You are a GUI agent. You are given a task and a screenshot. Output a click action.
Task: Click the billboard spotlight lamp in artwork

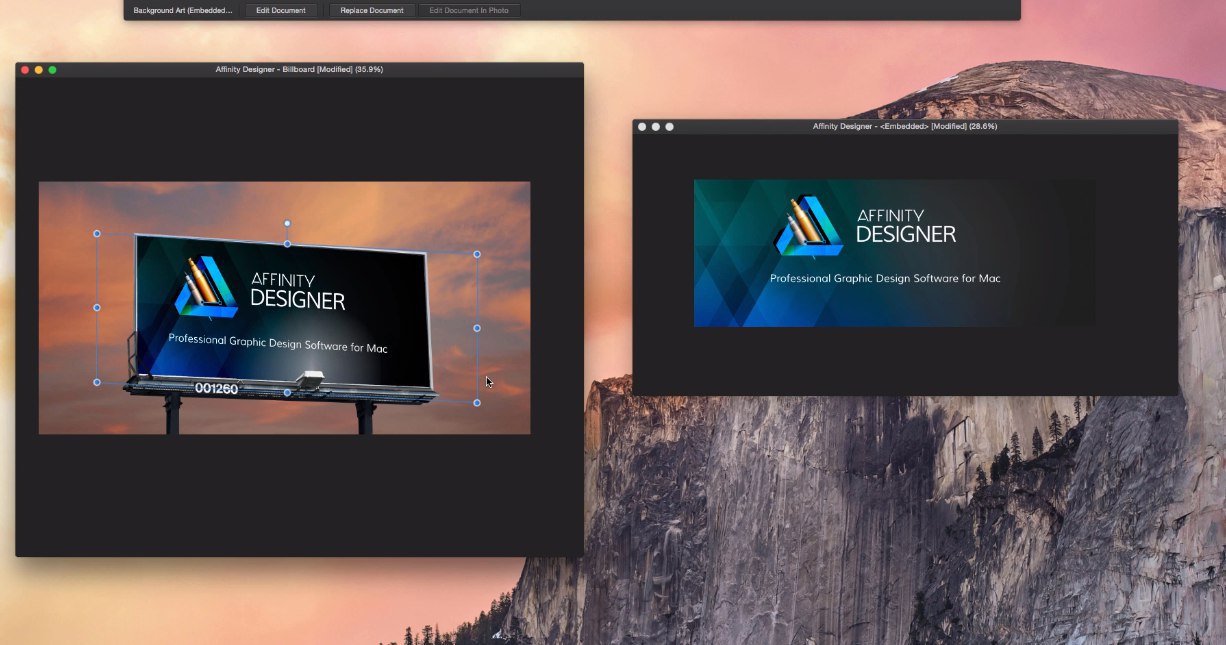311,379
